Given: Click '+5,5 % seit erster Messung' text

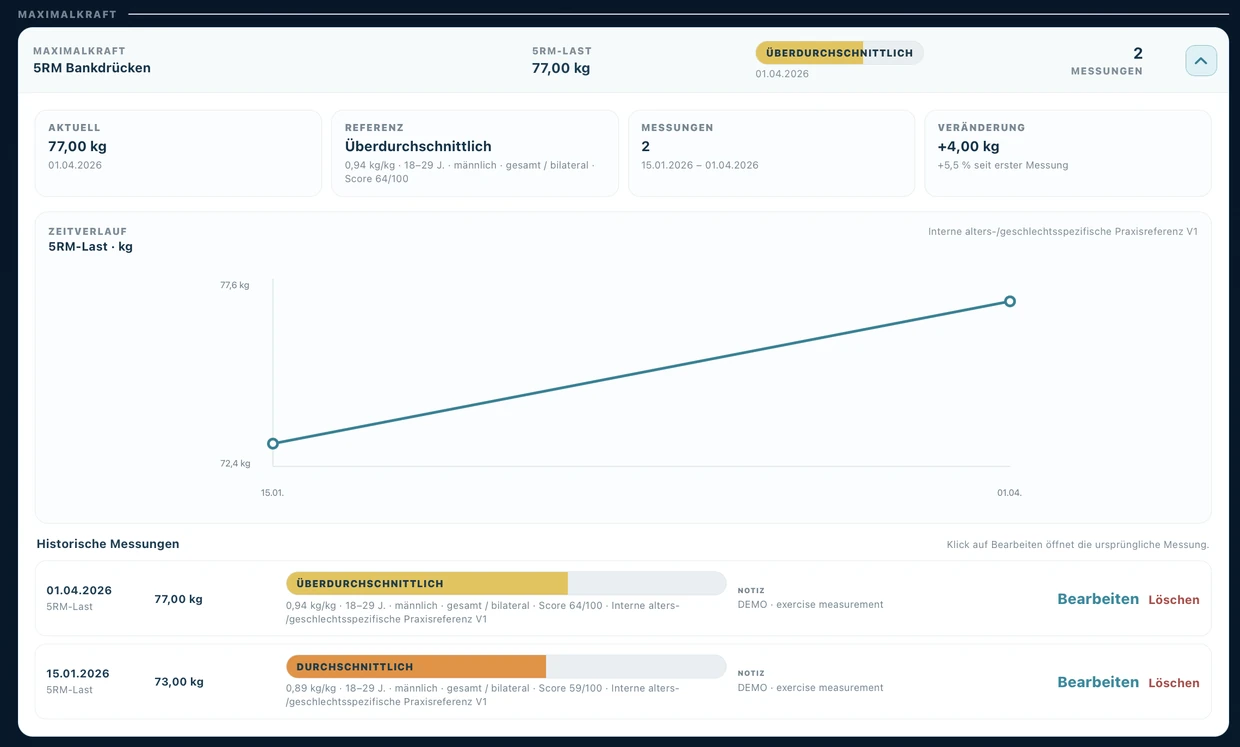Looking at the screenshot, I should click(x=1003, y=165).
